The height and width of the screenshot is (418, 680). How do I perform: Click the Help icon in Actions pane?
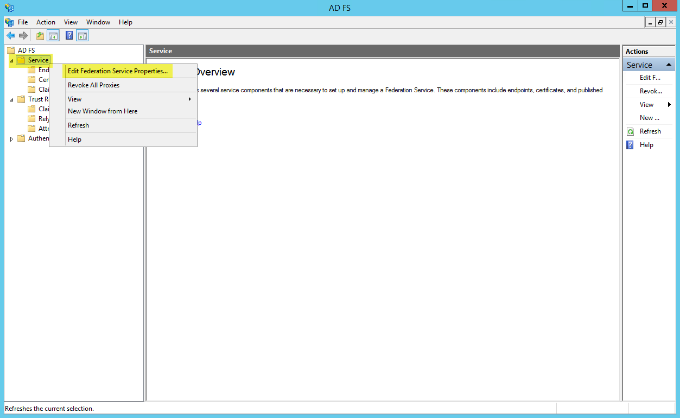point(630,145)
